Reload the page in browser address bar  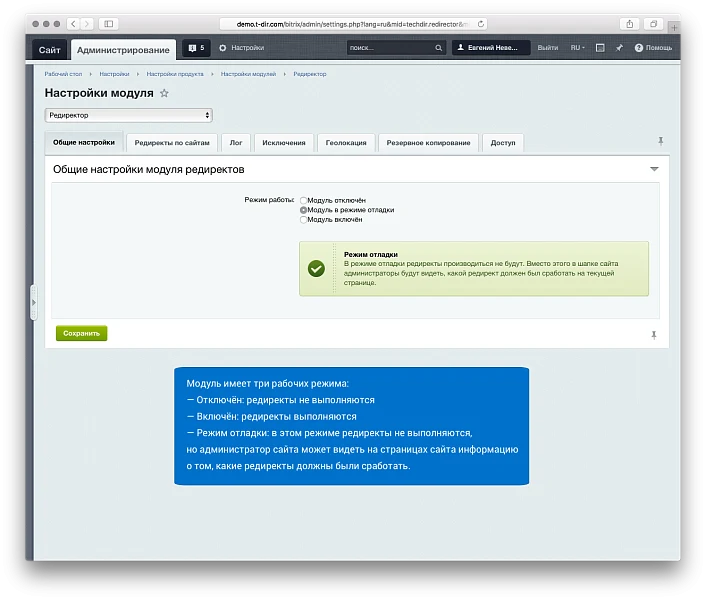tap(481, 24)
